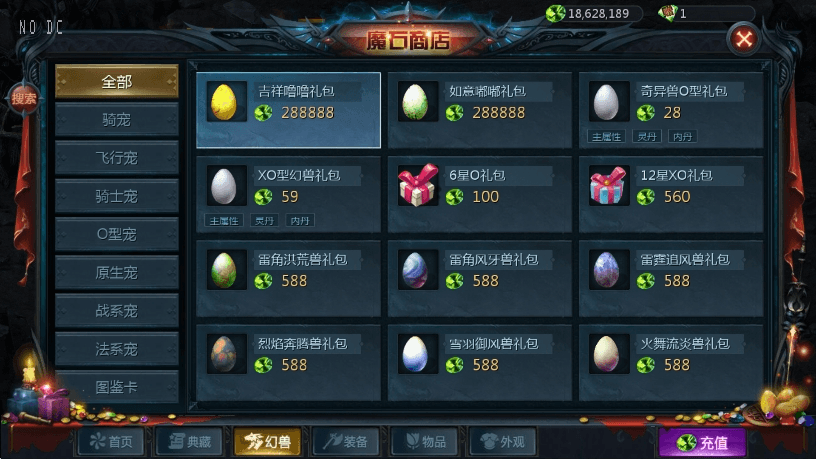Choose the purple egg of 雷霆追风兽礼包

(607, 270)
